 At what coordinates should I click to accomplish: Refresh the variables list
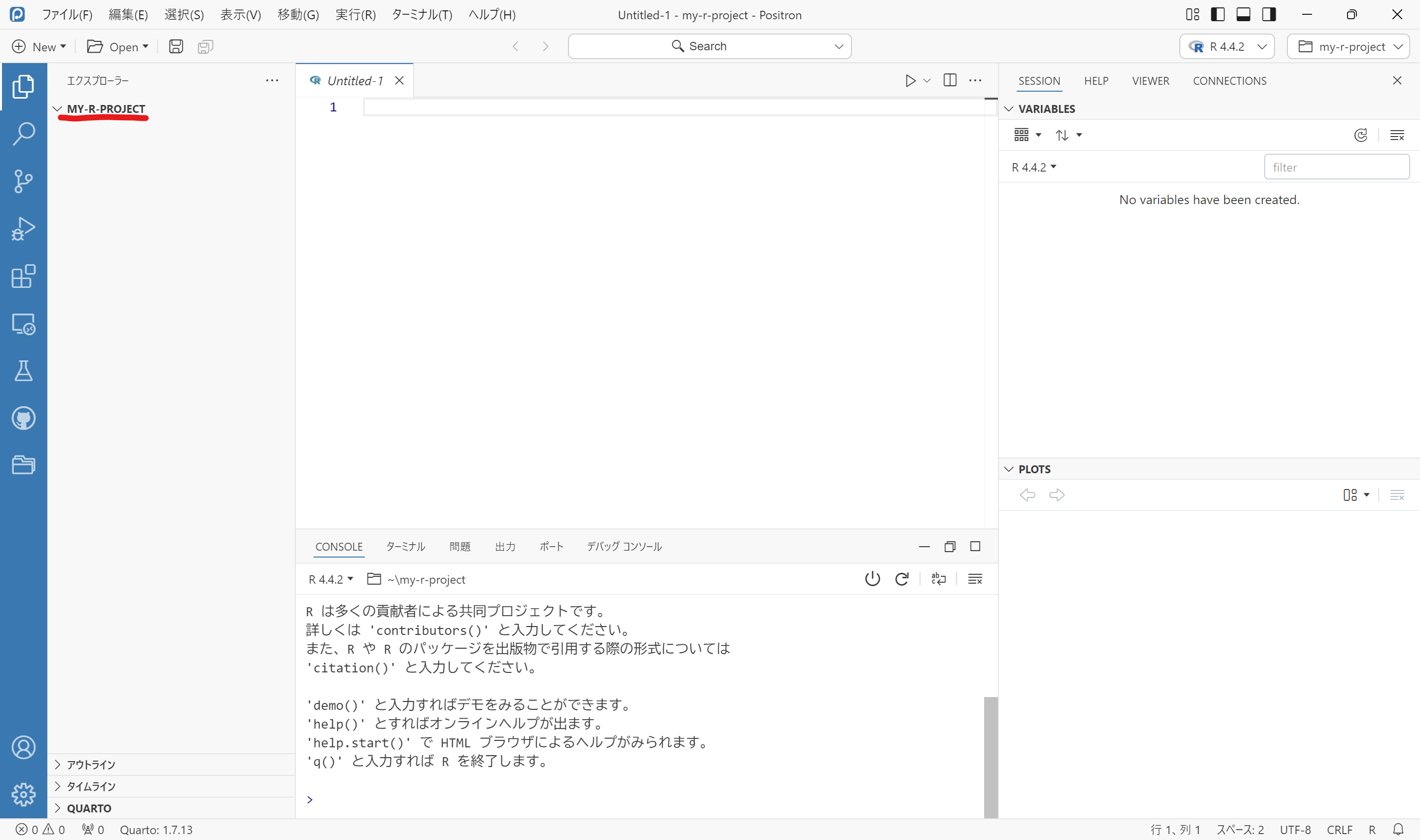click(x=1360, y=135)
